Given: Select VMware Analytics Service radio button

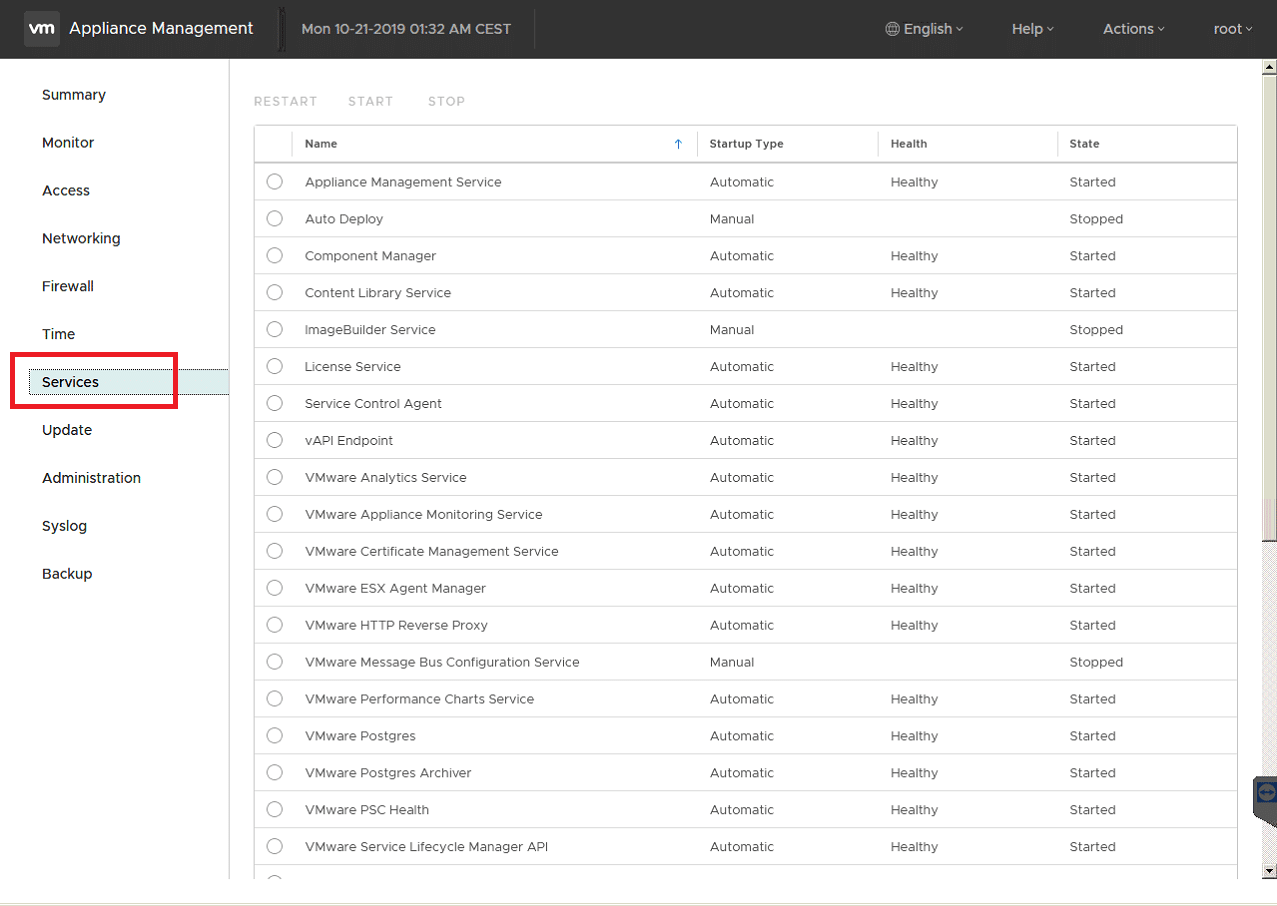Looking at the screenshot, I should point(275,478).
